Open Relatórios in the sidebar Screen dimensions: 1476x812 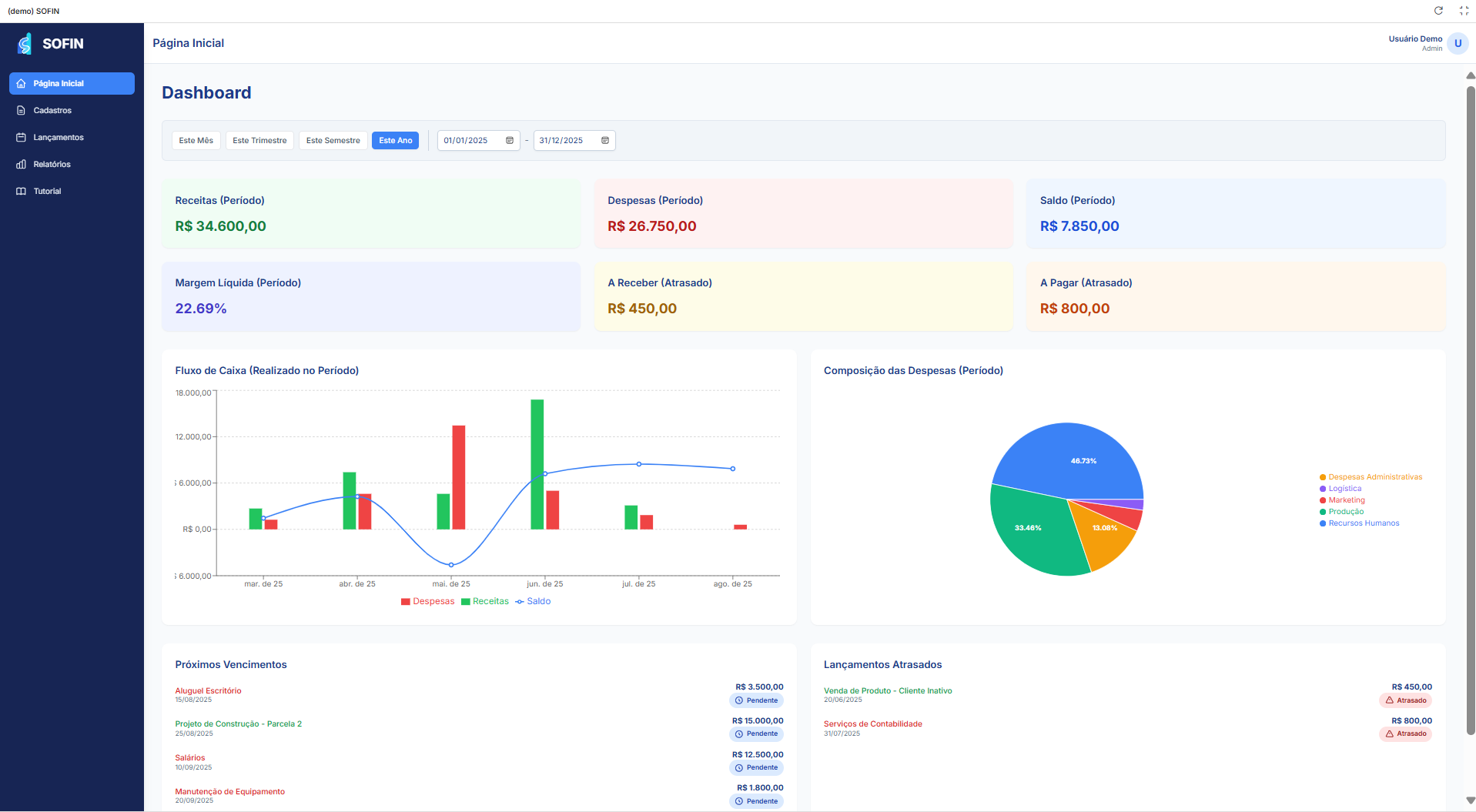coord(72,165)
